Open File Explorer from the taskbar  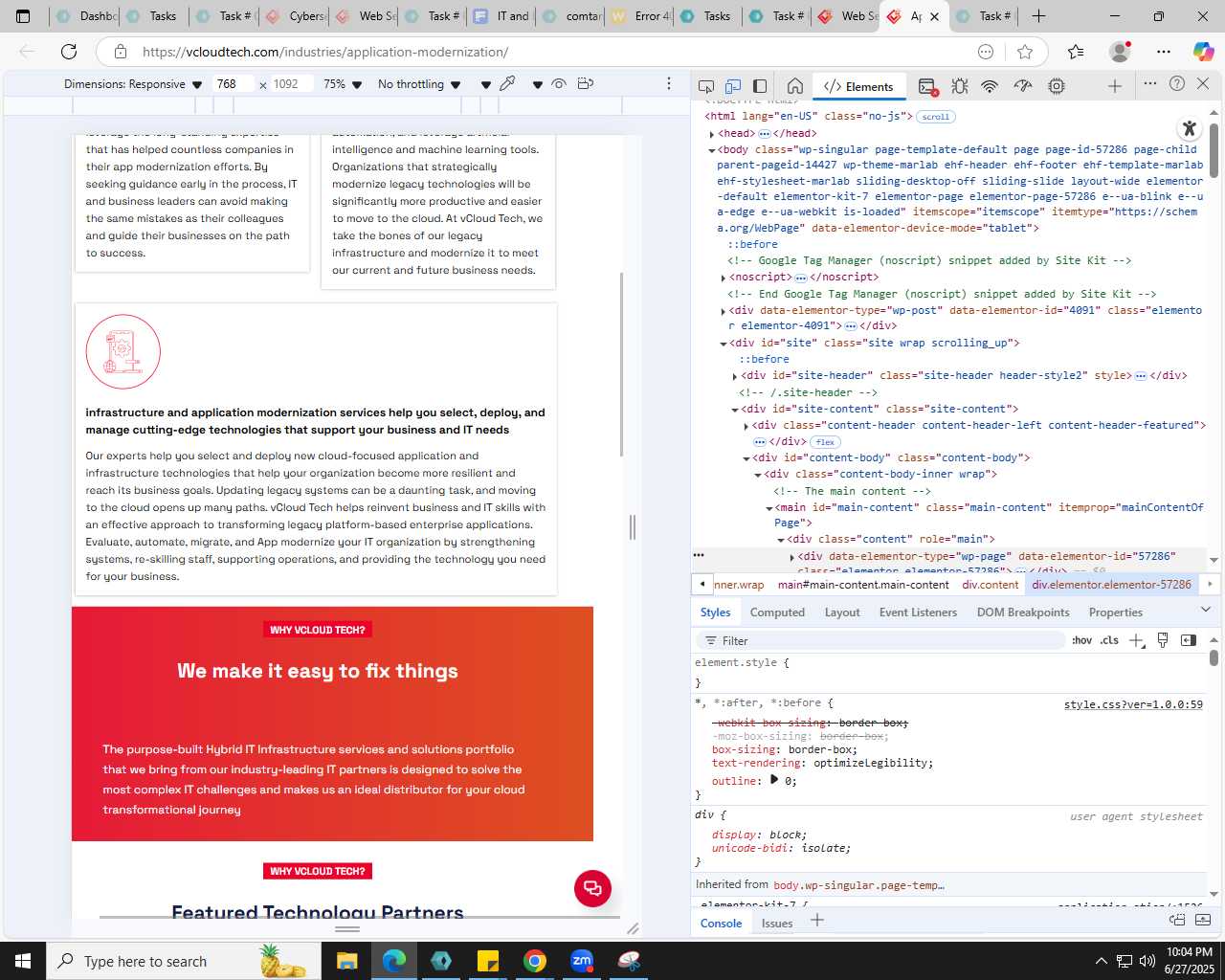coord(347,961)
